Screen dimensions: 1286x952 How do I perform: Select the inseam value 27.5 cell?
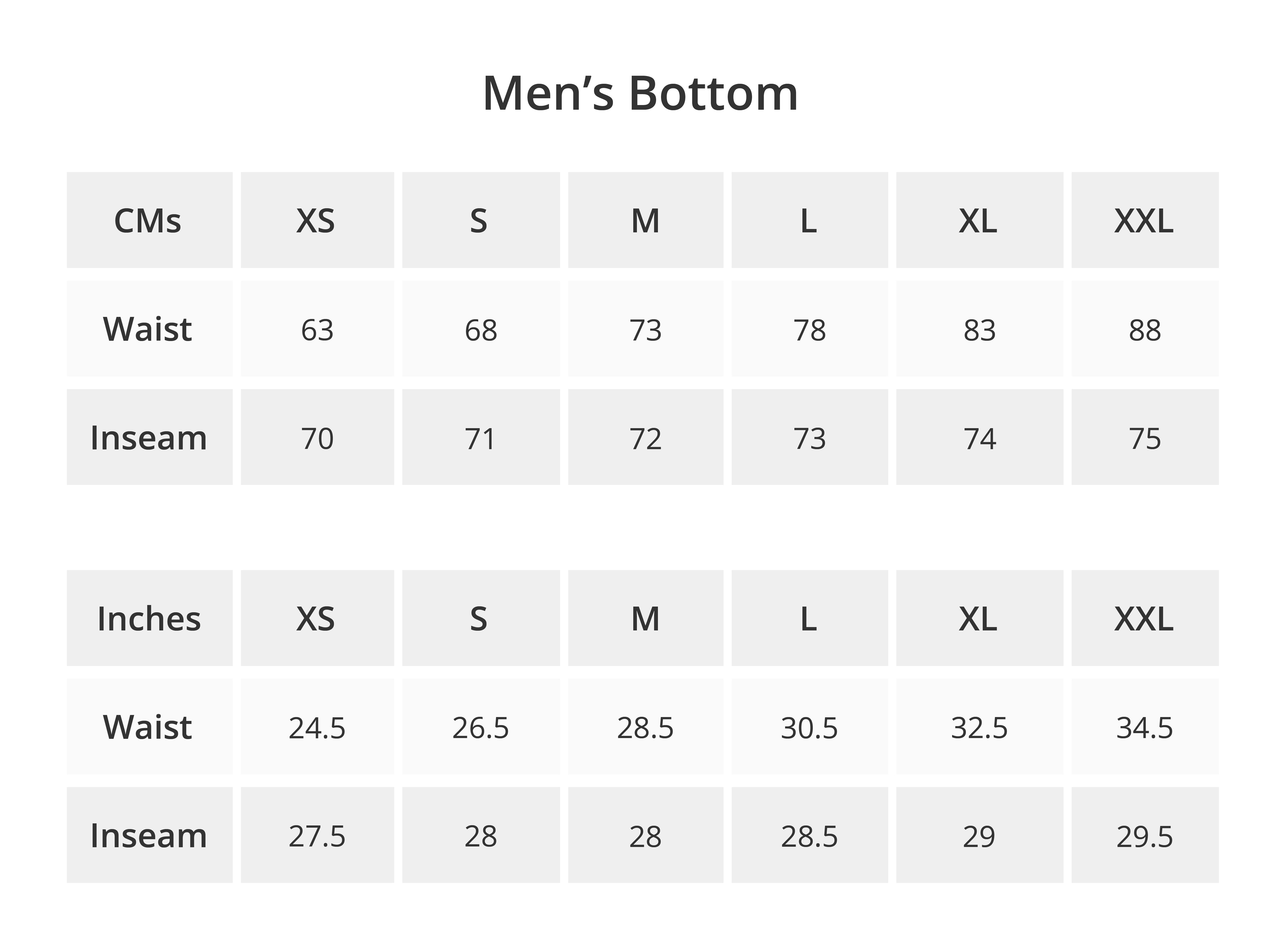tap(317, 836)
